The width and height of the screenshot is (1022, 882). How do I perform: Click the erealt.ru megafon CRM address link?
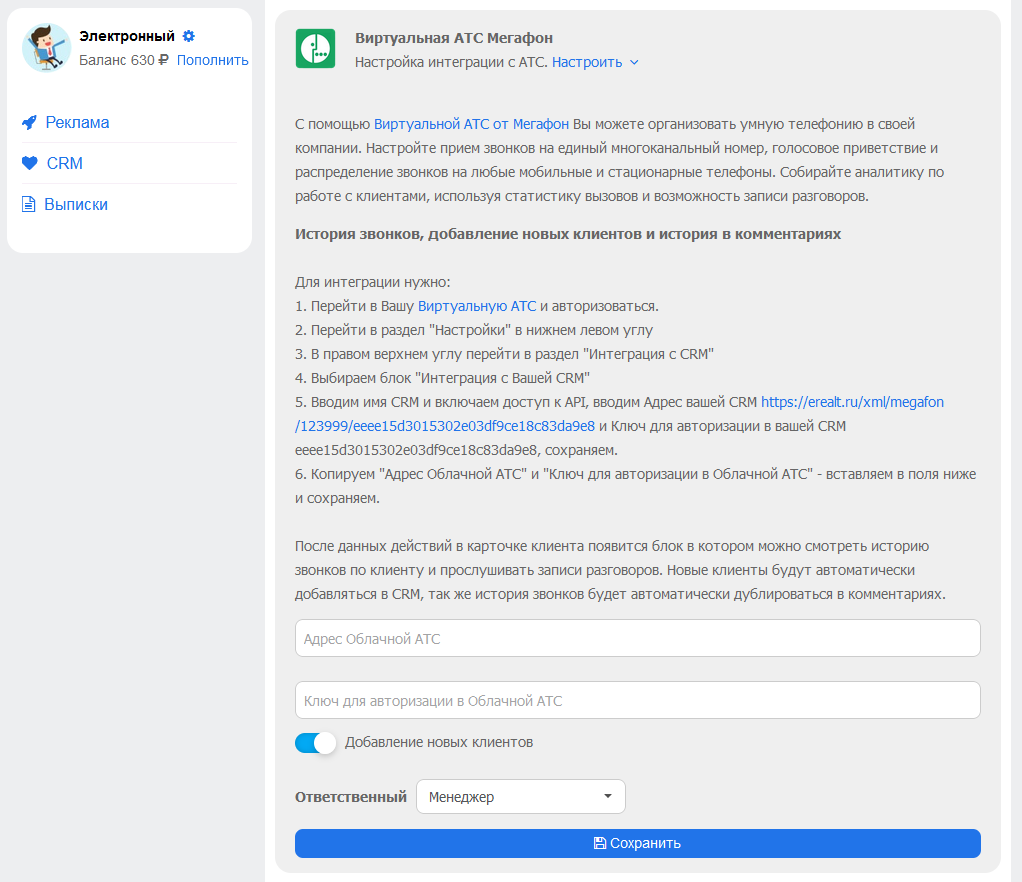click(619, 414)
